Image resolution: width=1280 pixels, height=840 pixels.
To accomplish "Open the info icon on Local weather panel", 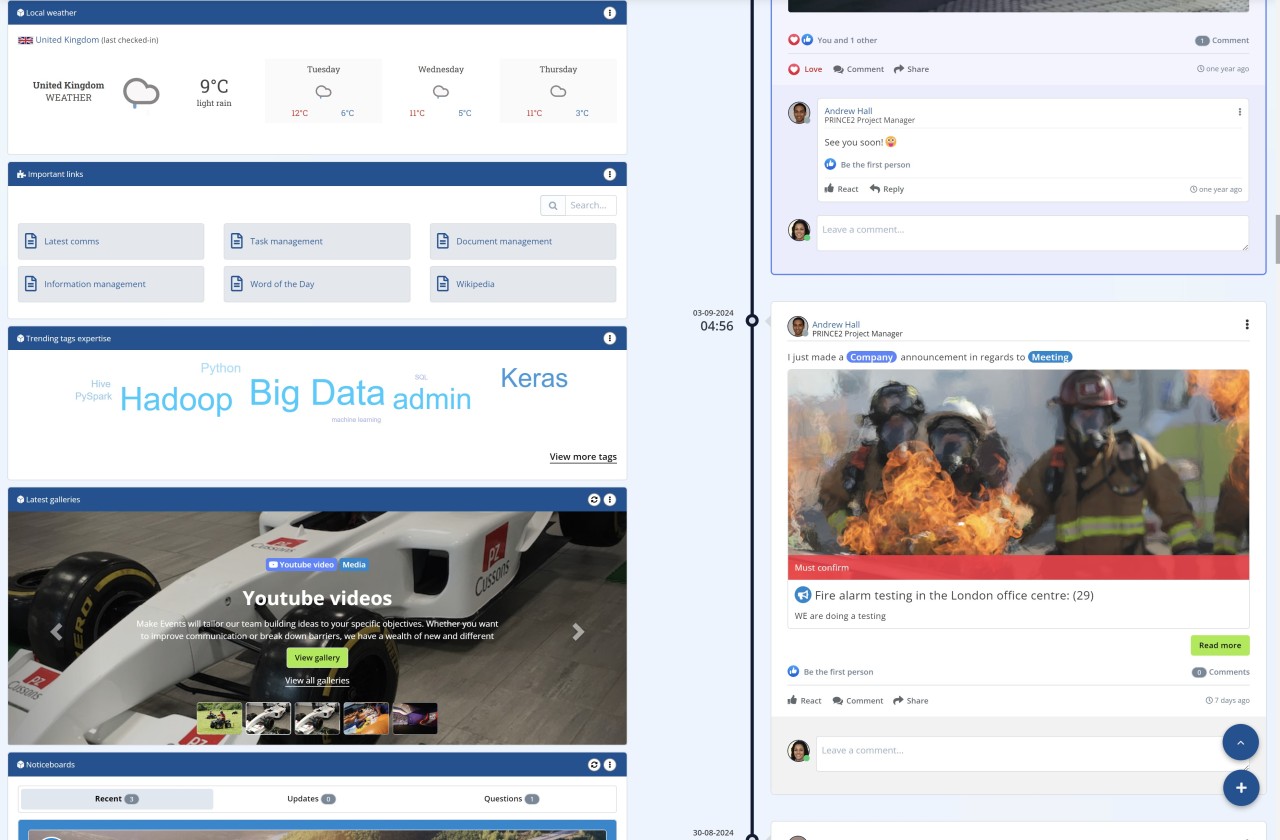I will pyautogui.click(x=610, y=12).
